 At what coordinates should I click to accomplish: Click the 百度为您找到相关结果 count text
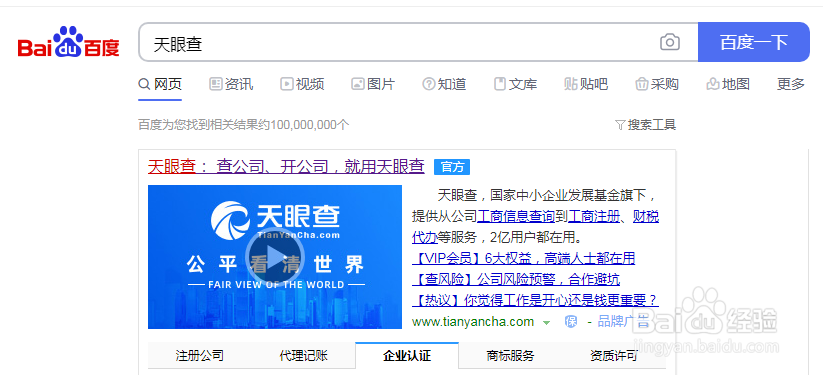(x=244, y=125)
